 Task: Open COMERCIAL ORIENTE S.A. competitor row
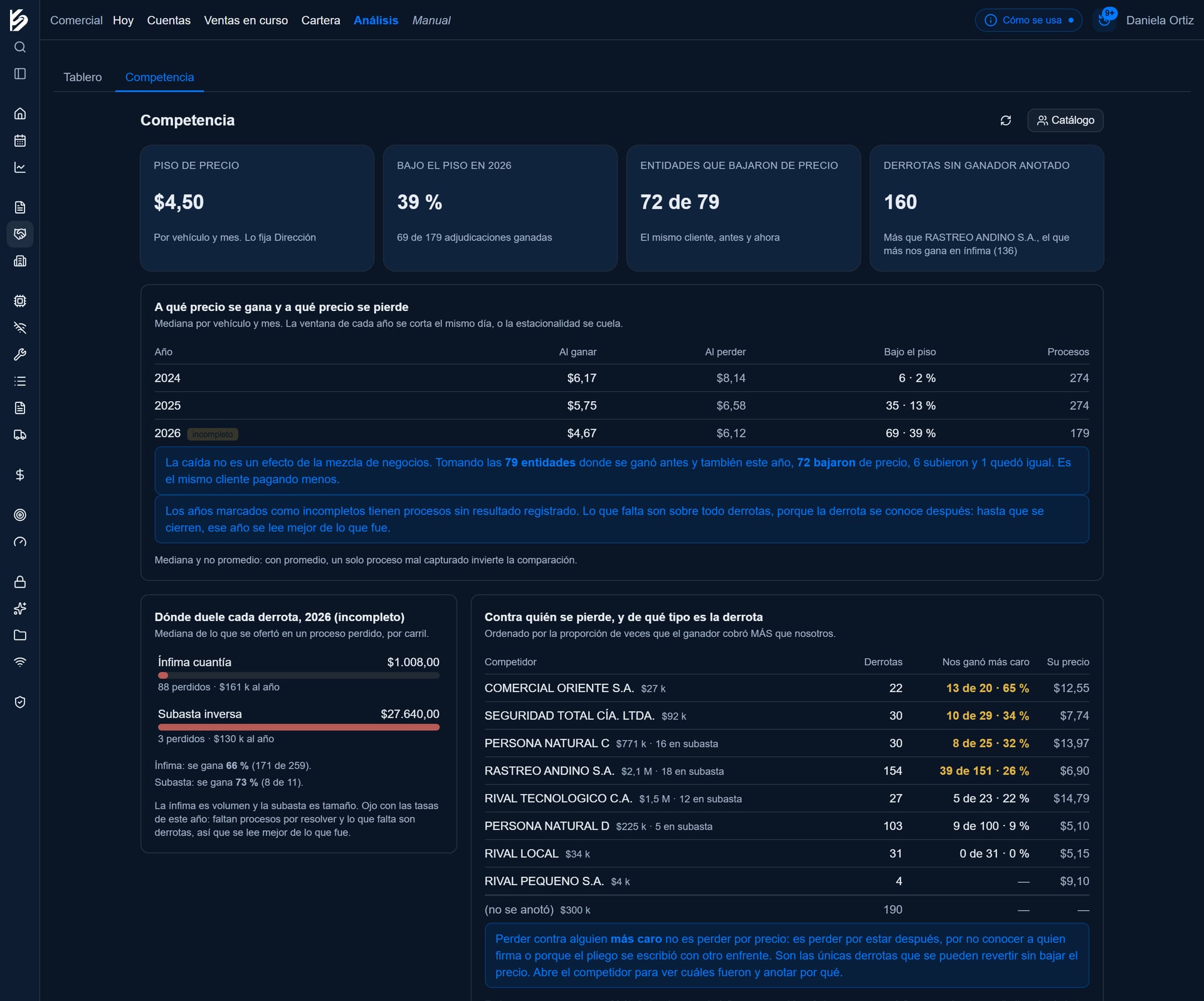pos(786,688)
